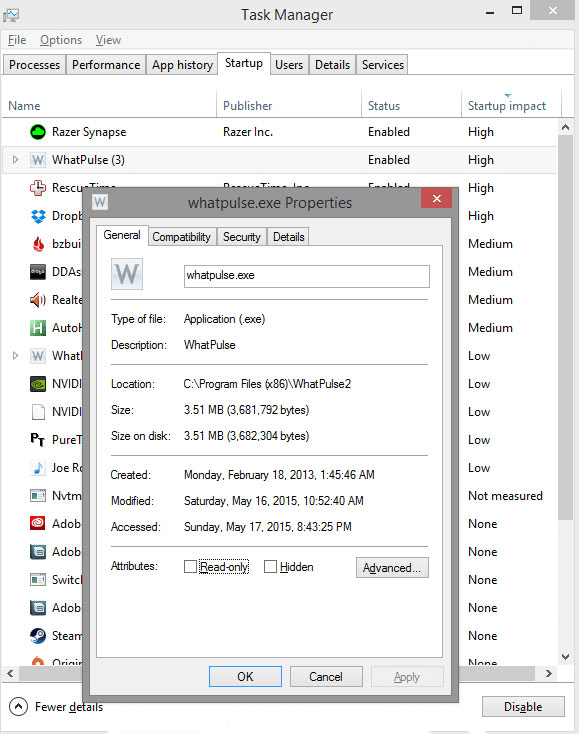Click the Disable button
This screenshot has width=579, height=734.
tap(523, 706)
